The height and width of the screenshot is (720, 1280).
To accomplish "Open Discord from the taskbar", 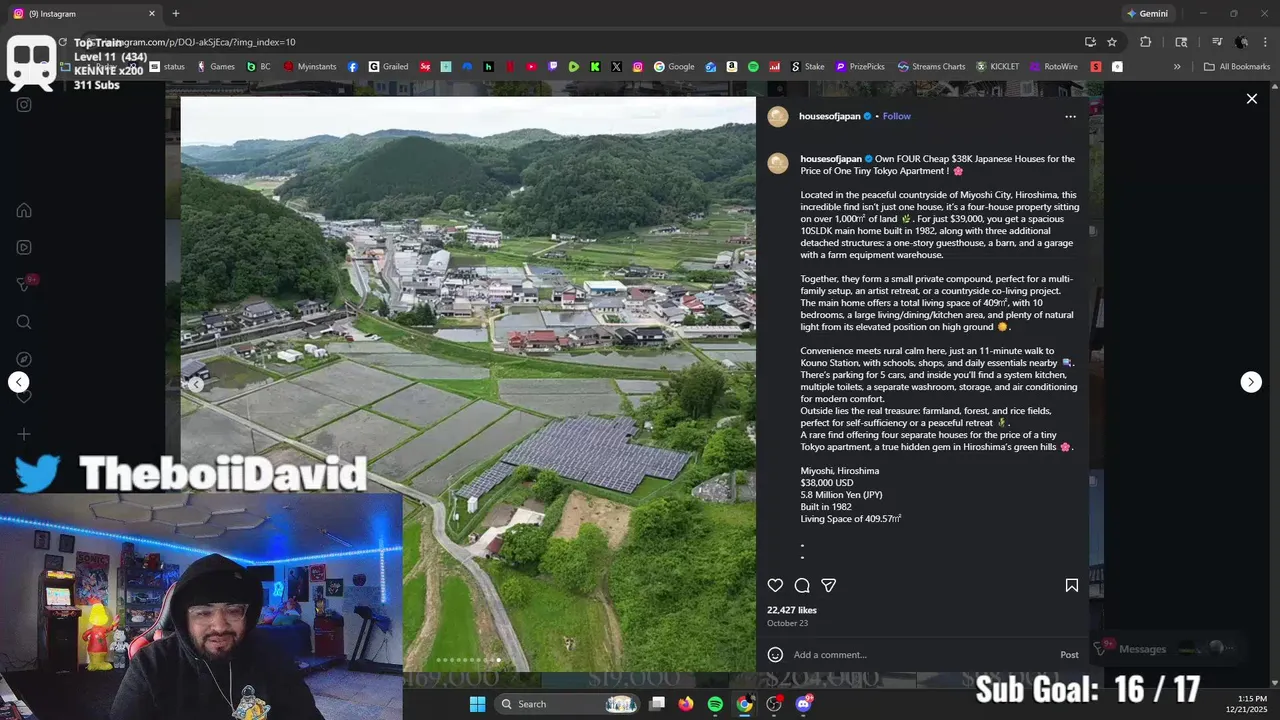I will [803, 704].
